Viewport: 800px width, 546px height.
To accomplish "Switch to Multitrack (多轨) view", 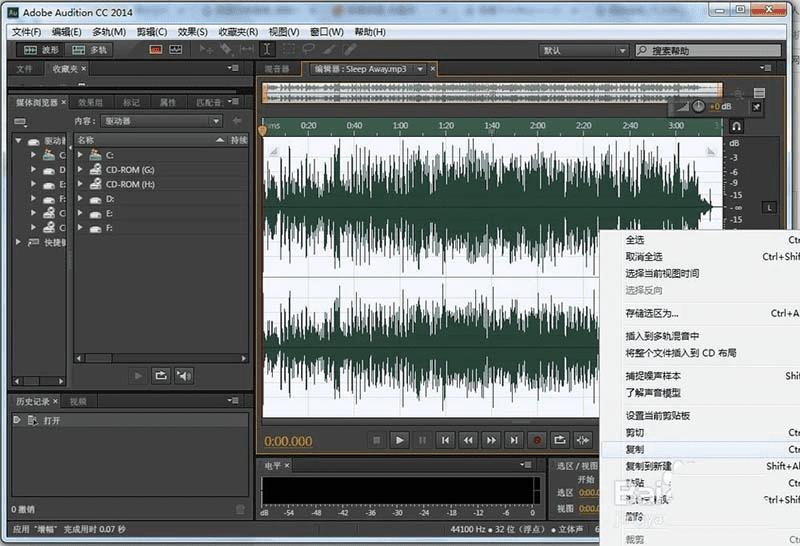I will point(91,49).
